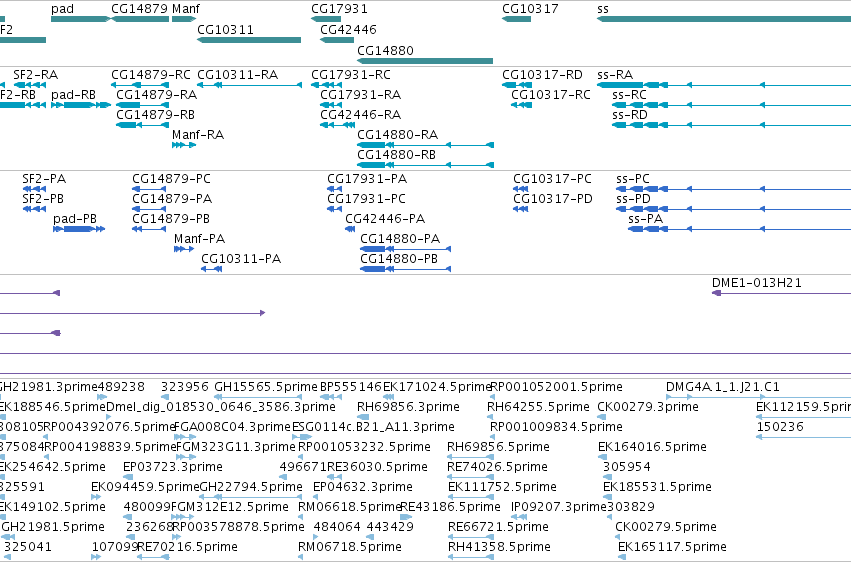Image resolution: width=851 pixels, height=562 pixels.
Task: Click the ss-RD transcript label
Action: [x=630, y=115]
